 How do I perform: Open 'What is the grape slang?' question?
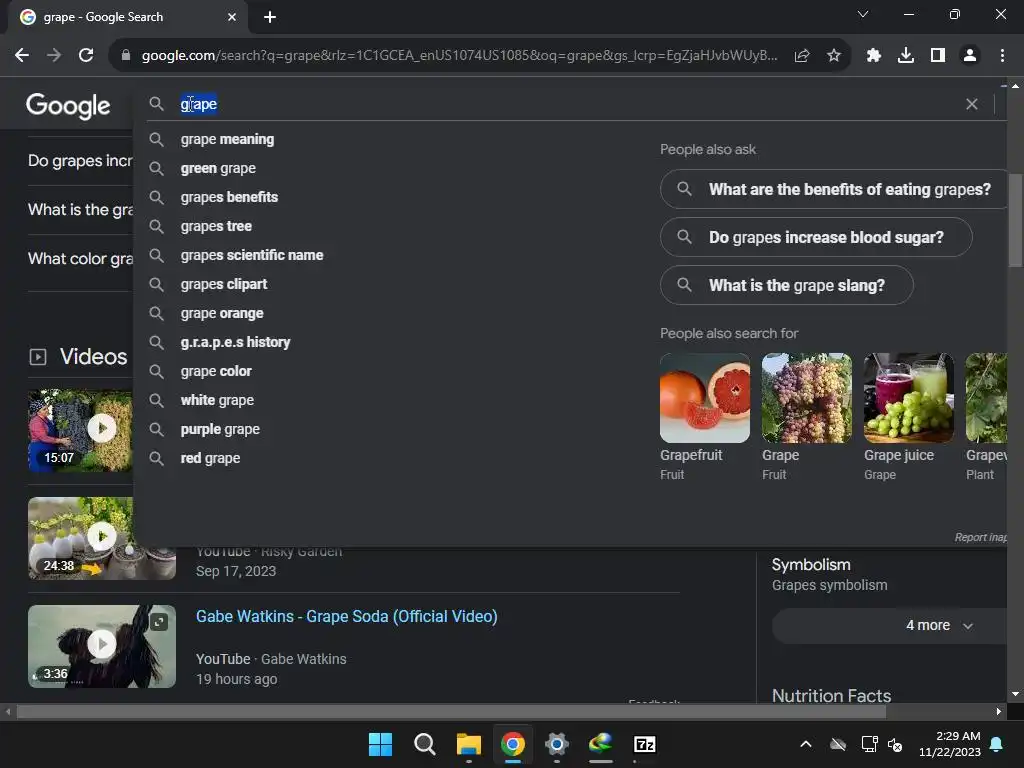click(x=786, y=285)
